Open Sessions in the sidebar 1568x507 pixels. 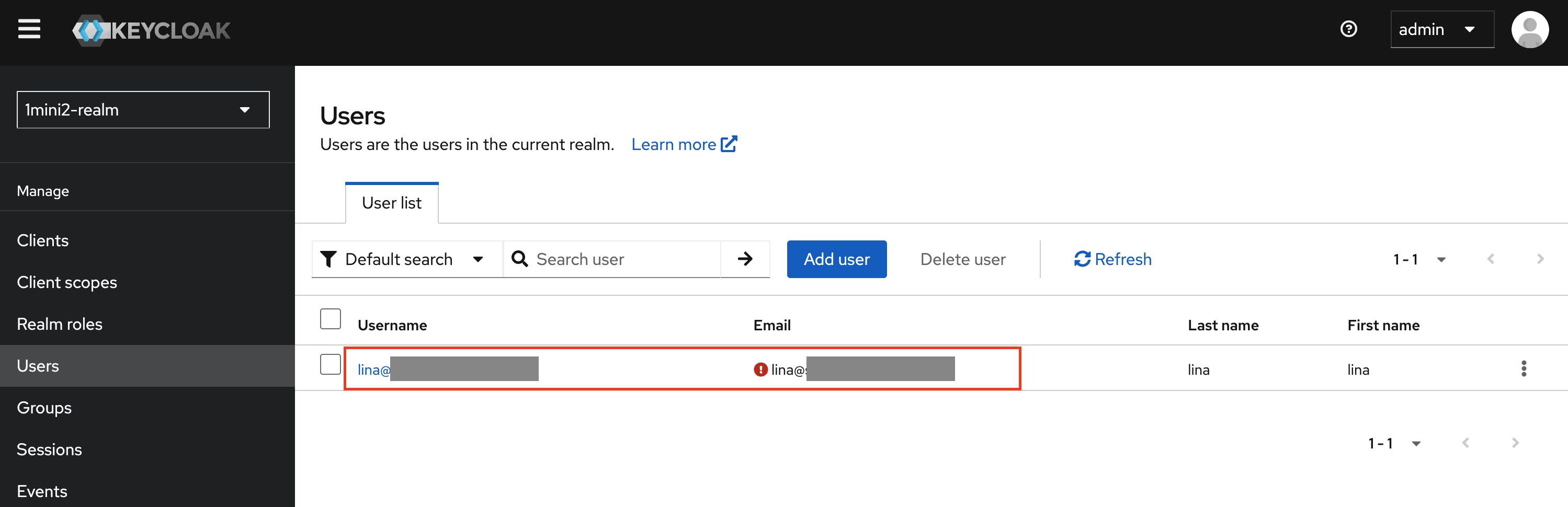tap(147, 450)
